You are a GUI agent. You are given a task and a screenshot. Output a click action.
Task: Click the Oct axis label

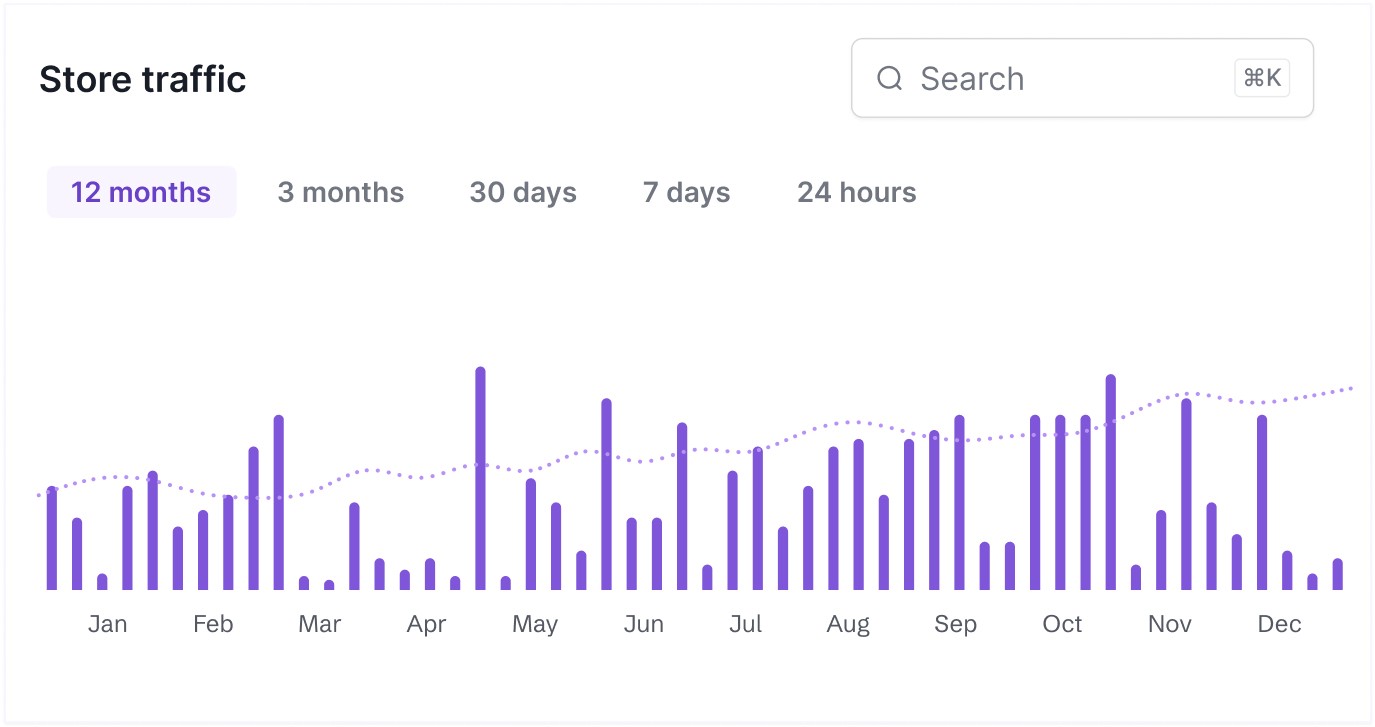pyautogui.click(x=1062, y=624)
